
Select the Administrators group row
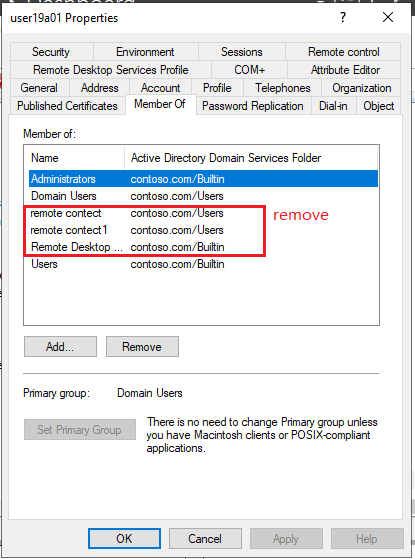(204, 179)
